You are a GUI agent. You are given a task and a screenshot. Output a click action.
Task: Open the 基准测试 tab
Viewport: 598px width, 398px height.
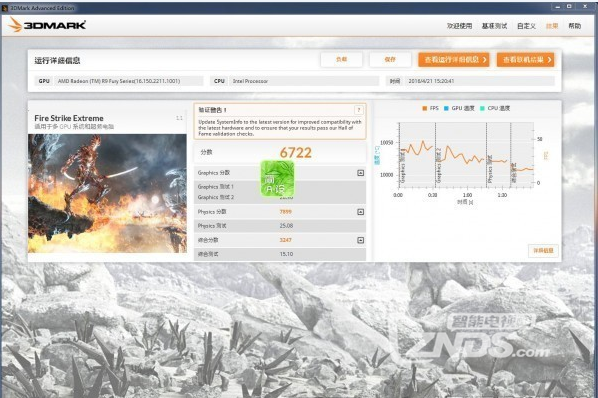click(494, 26)
